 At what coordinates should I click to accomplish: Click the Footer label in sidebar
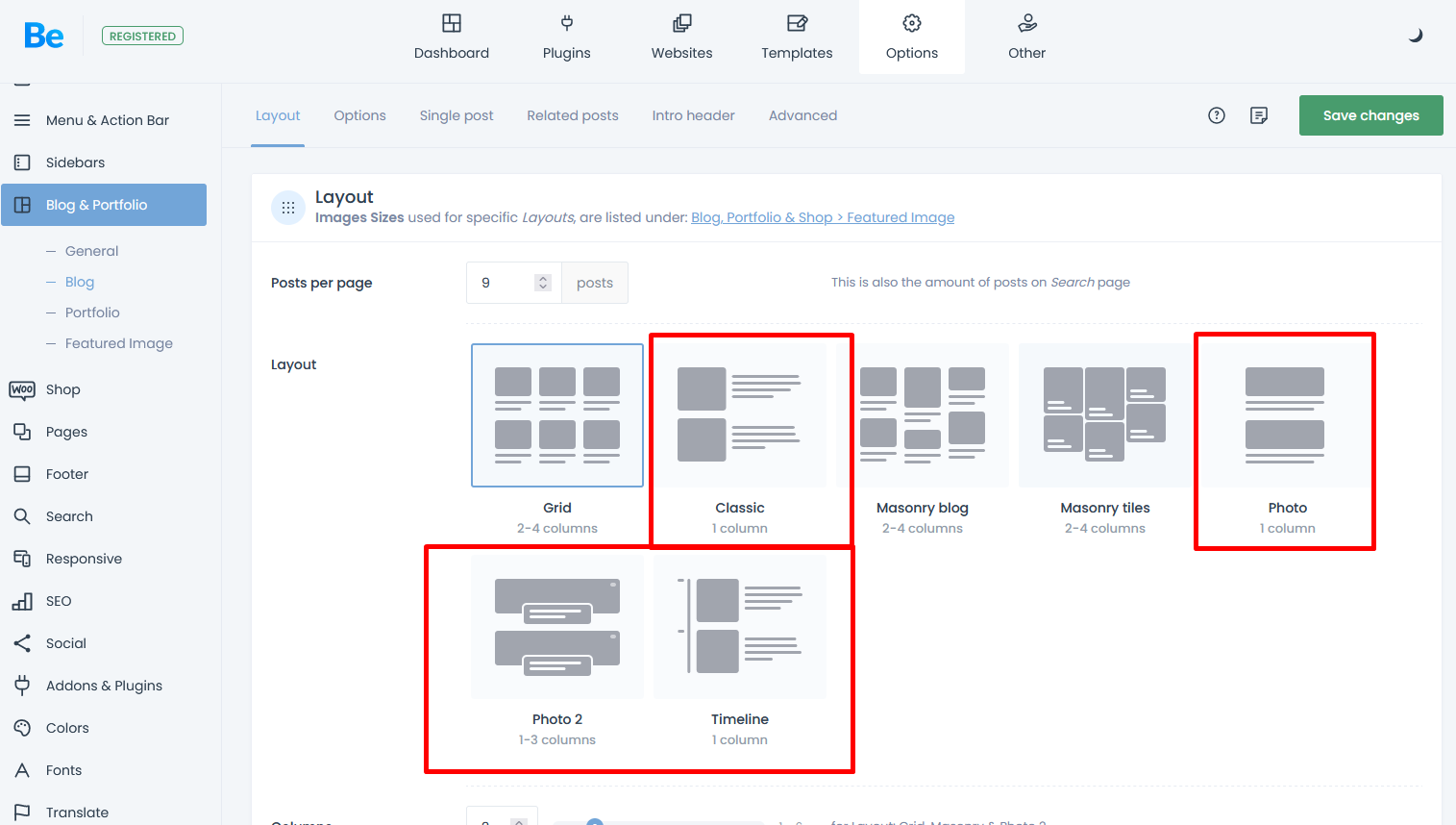click(67, 474)
